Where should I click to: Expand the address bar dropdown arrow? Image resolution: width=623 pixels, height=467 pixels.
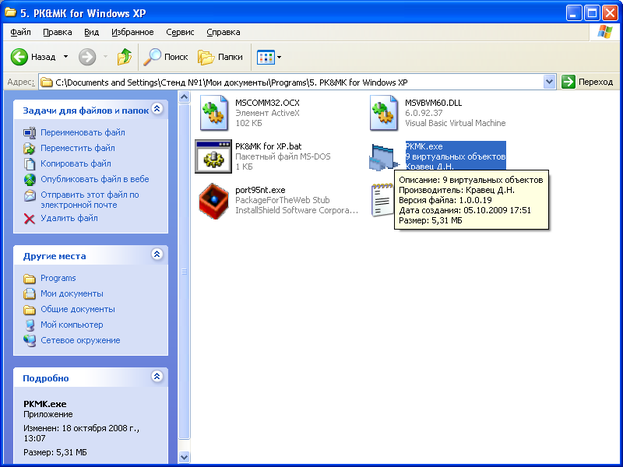point(549,81)
